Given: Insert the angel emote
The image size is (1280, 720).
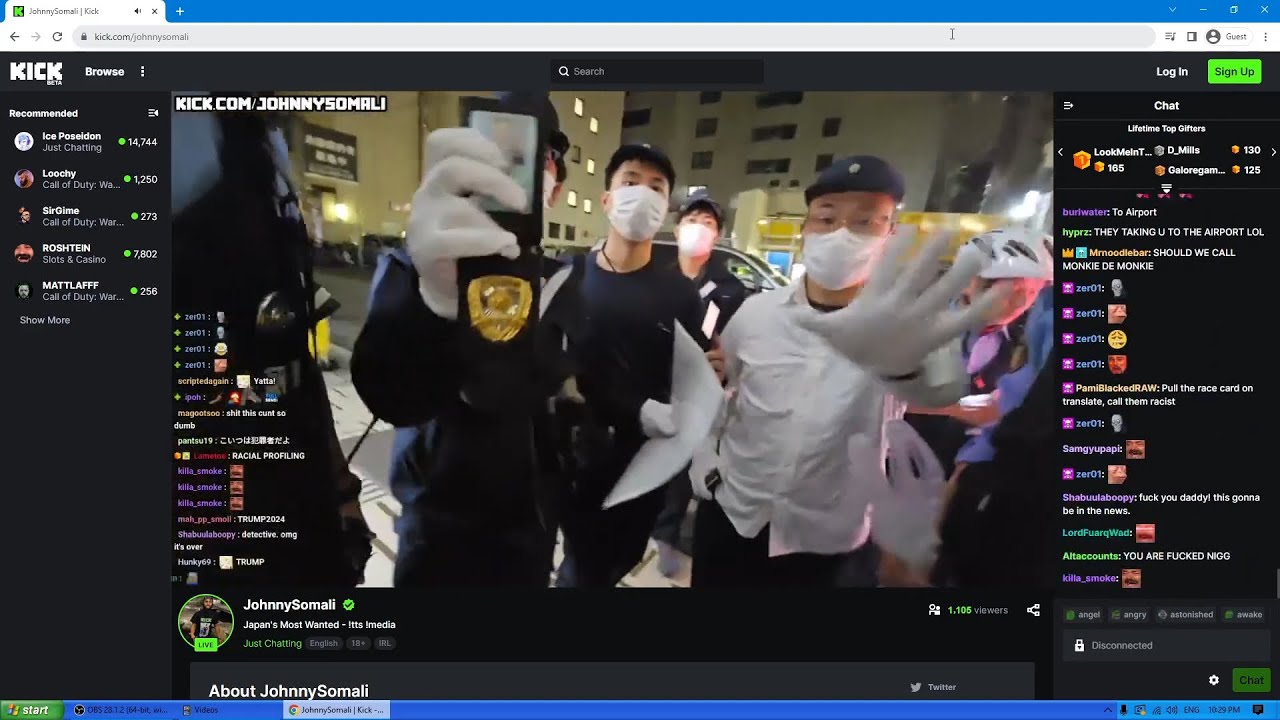Looking at the screenshot, I should click(1083, 615).
